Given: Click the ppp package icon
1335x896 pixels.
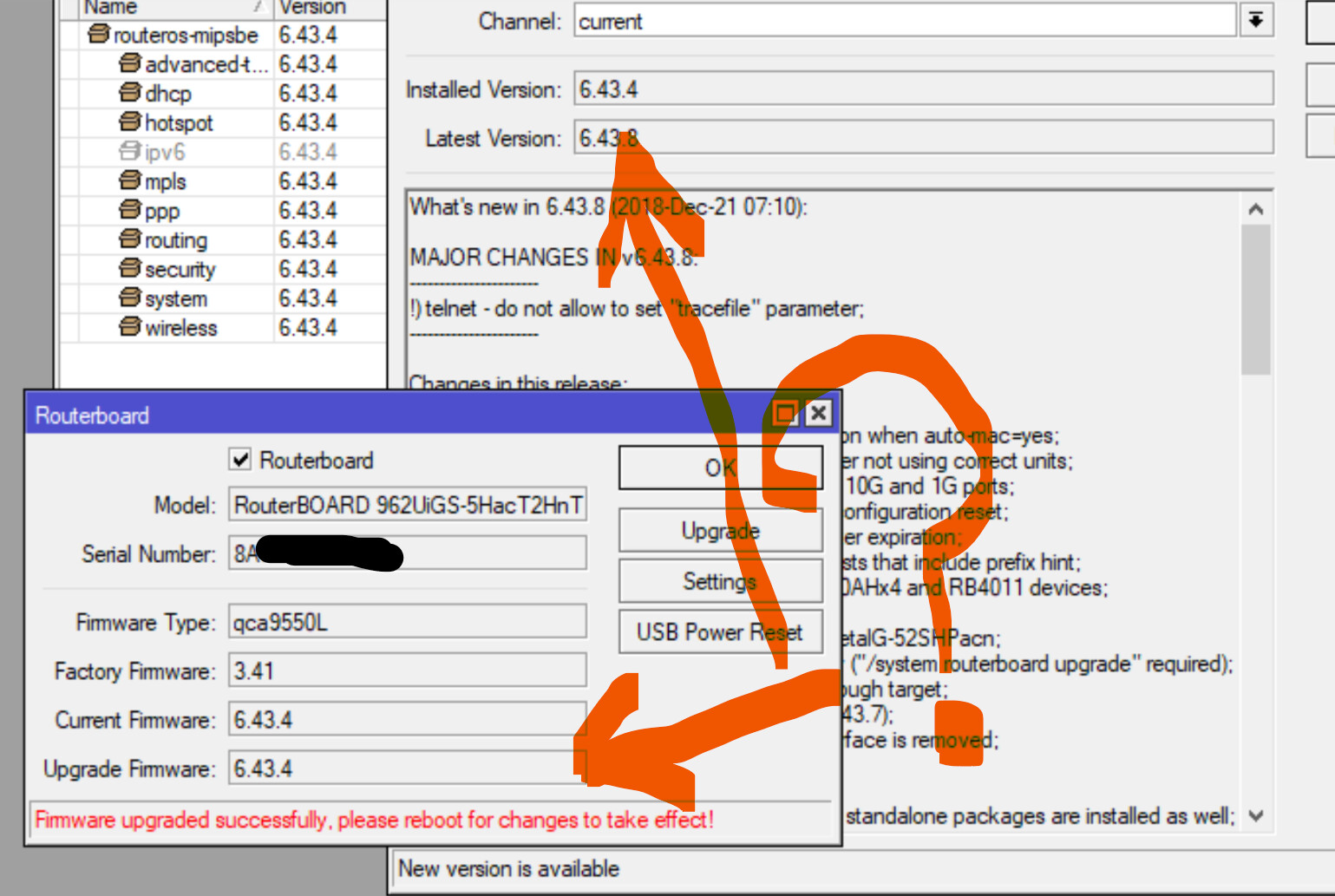Looking at the screenshot, I should 130,210.
